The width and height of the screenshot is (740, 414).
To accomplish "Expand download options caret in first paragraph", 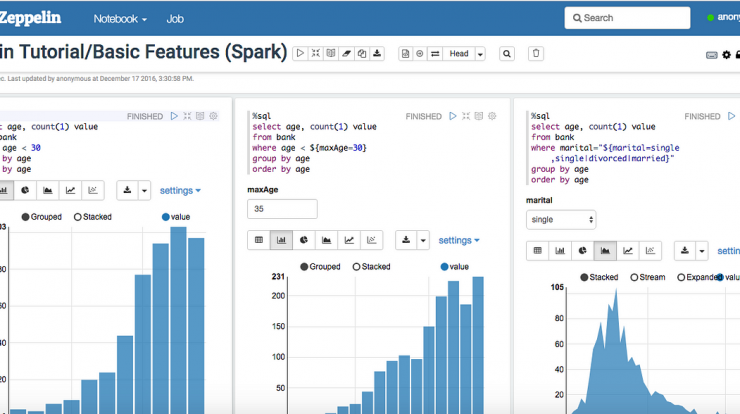I will [x=144, y=191].
